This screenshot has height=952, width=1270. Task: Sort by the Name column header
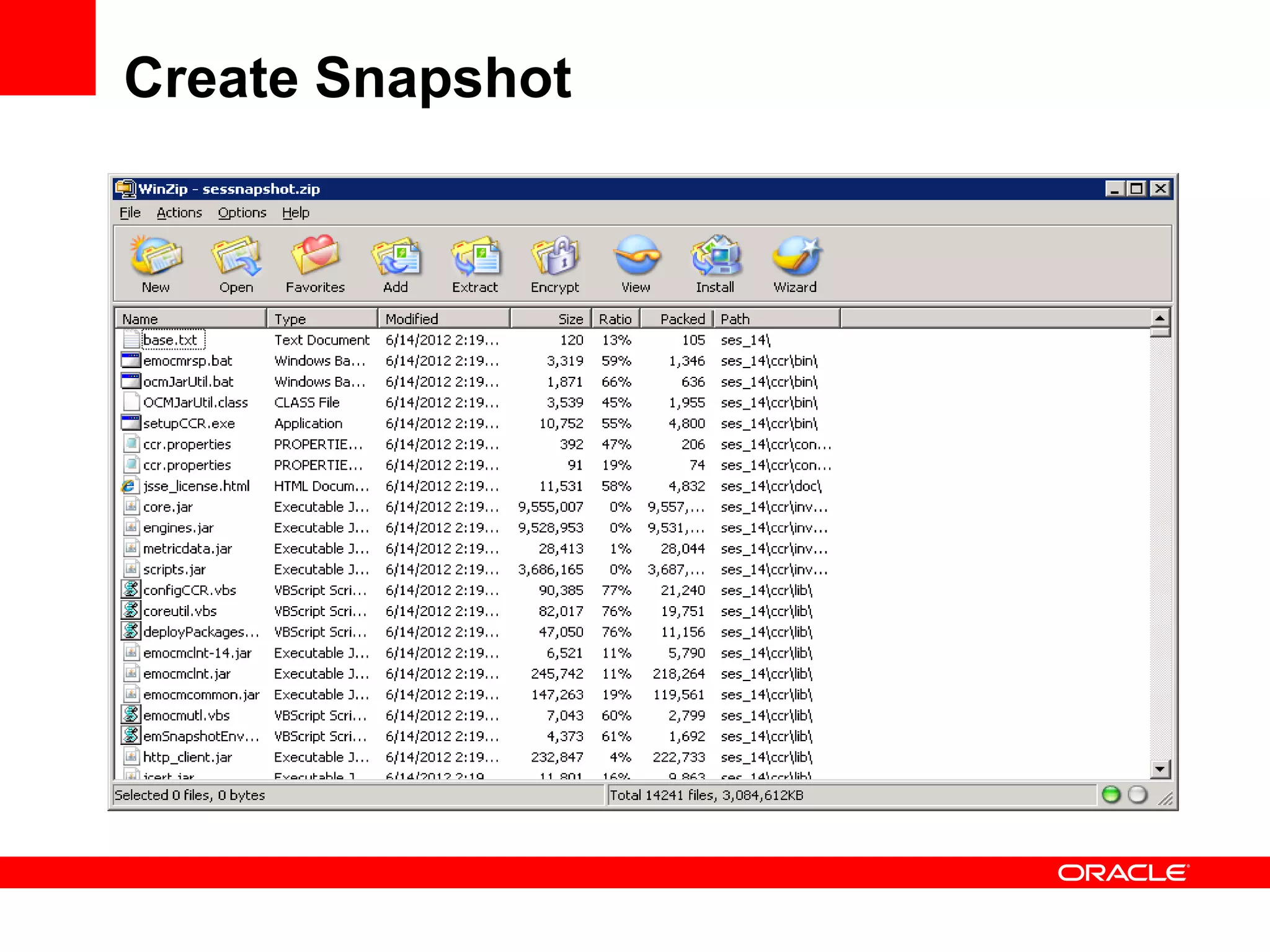click(x=191, y=319)
